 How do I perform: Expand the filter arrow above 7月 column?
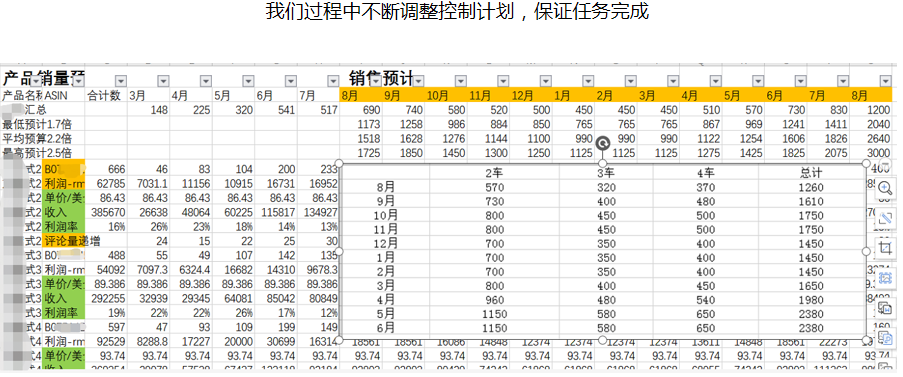[x=333, y=81]
